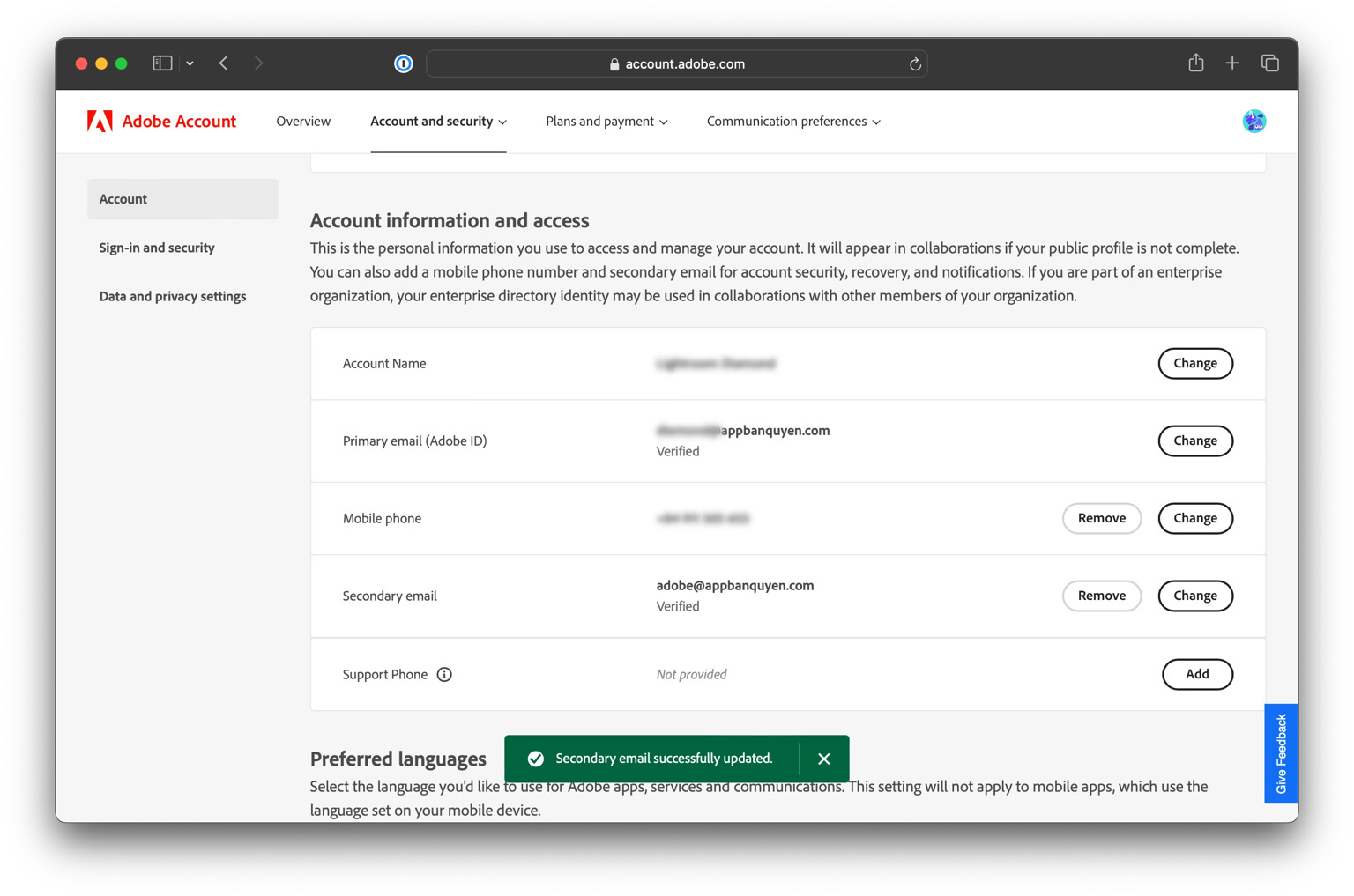
Task: Click the Support Phone info icon
Action: (x=444, y=675)
